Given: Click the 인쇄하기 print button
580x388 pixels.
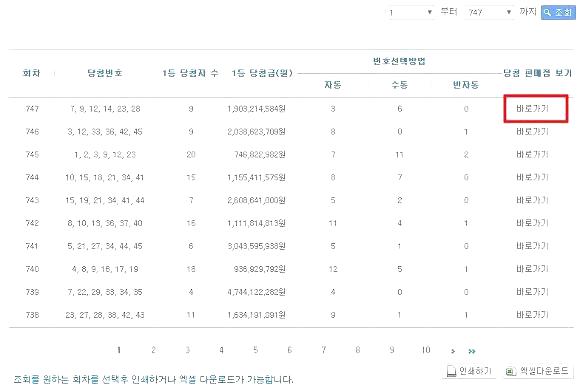Looking at the screenshot, I should [x=469, y=371].
